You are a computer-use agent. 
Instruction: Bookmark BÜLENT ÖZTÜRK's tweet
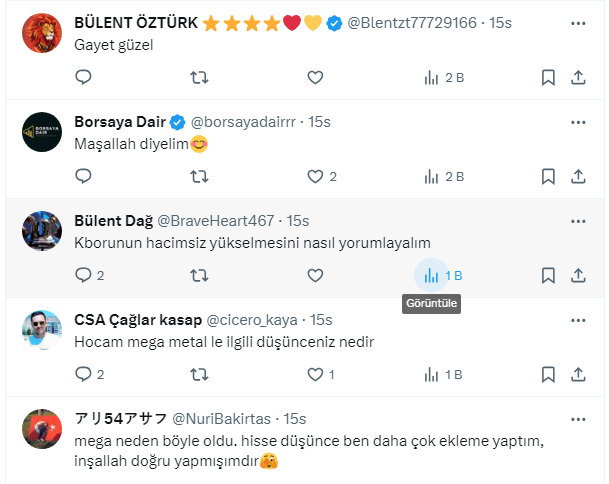pos(548,77)
